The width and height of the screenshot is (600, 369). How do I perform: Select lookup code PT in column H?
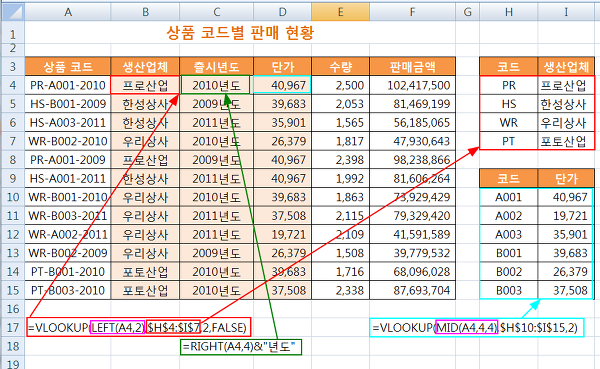[509, 141]
